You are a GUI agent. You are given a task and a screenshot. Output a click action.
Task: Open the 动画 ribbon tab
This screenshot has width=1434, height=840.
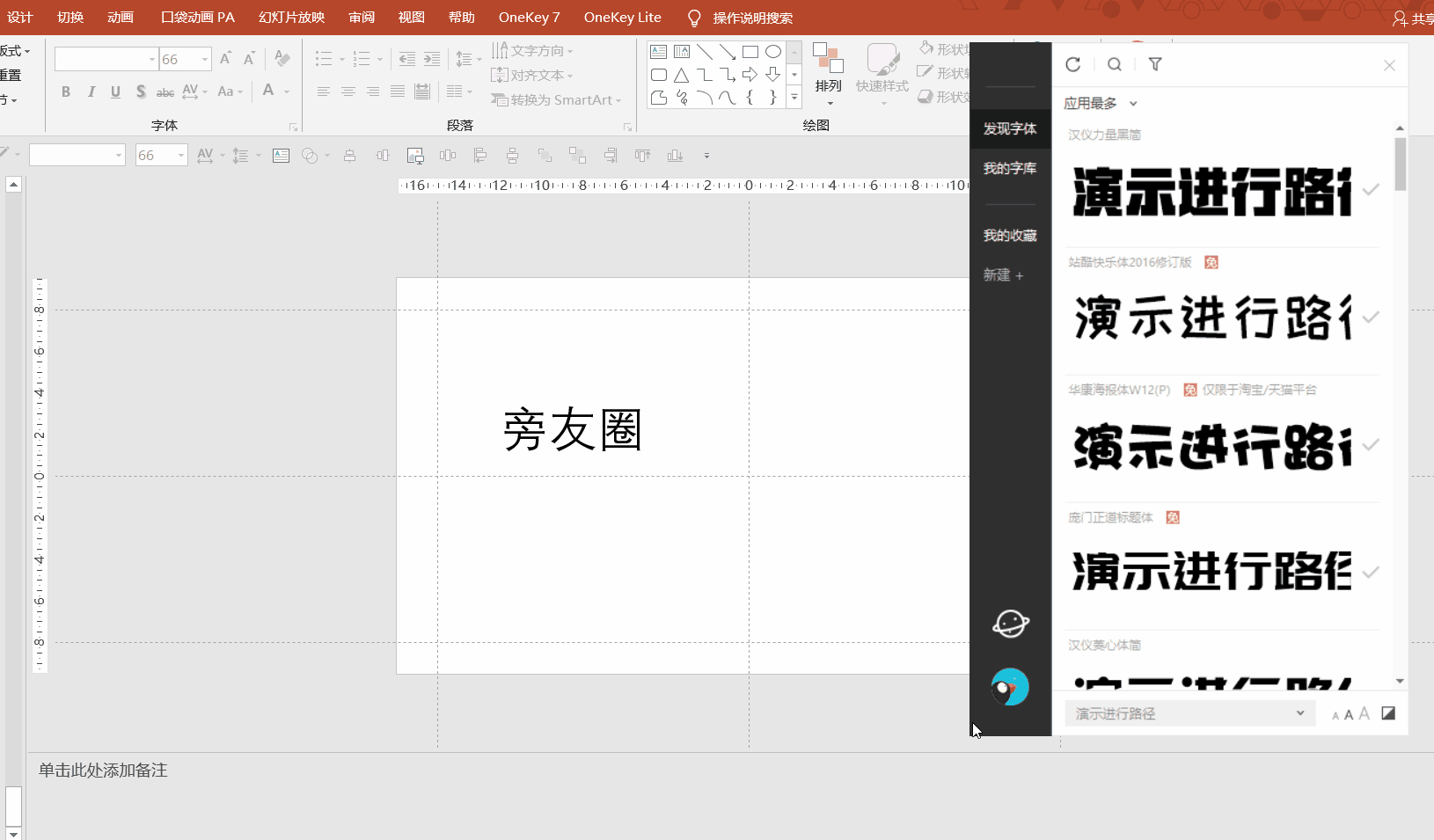pos(120,18)
